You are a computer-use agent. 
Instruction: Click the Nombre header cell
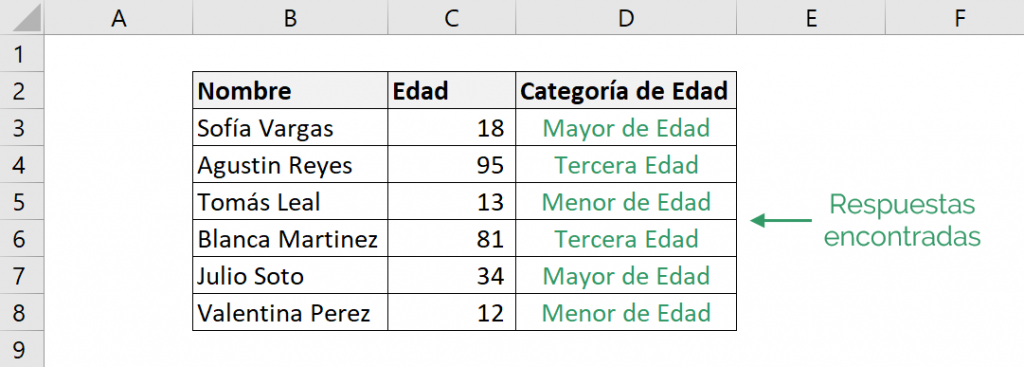290,90
